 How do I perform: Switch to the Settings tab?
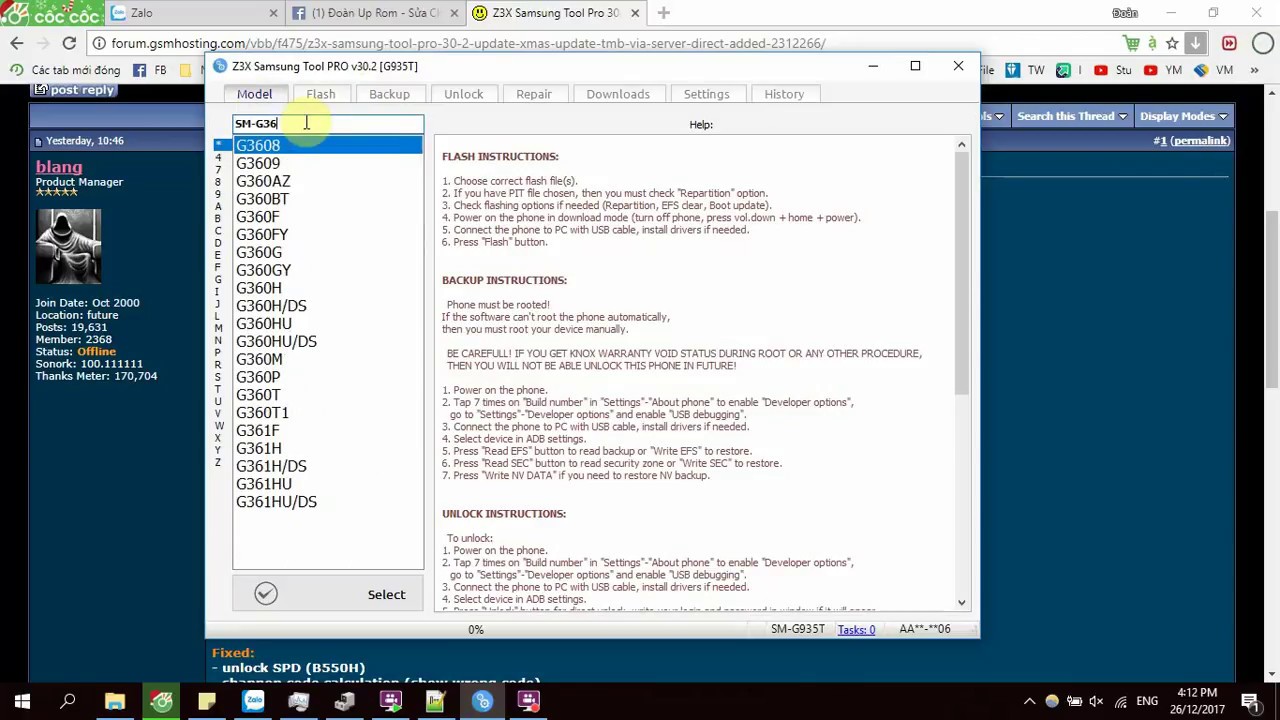706,94
